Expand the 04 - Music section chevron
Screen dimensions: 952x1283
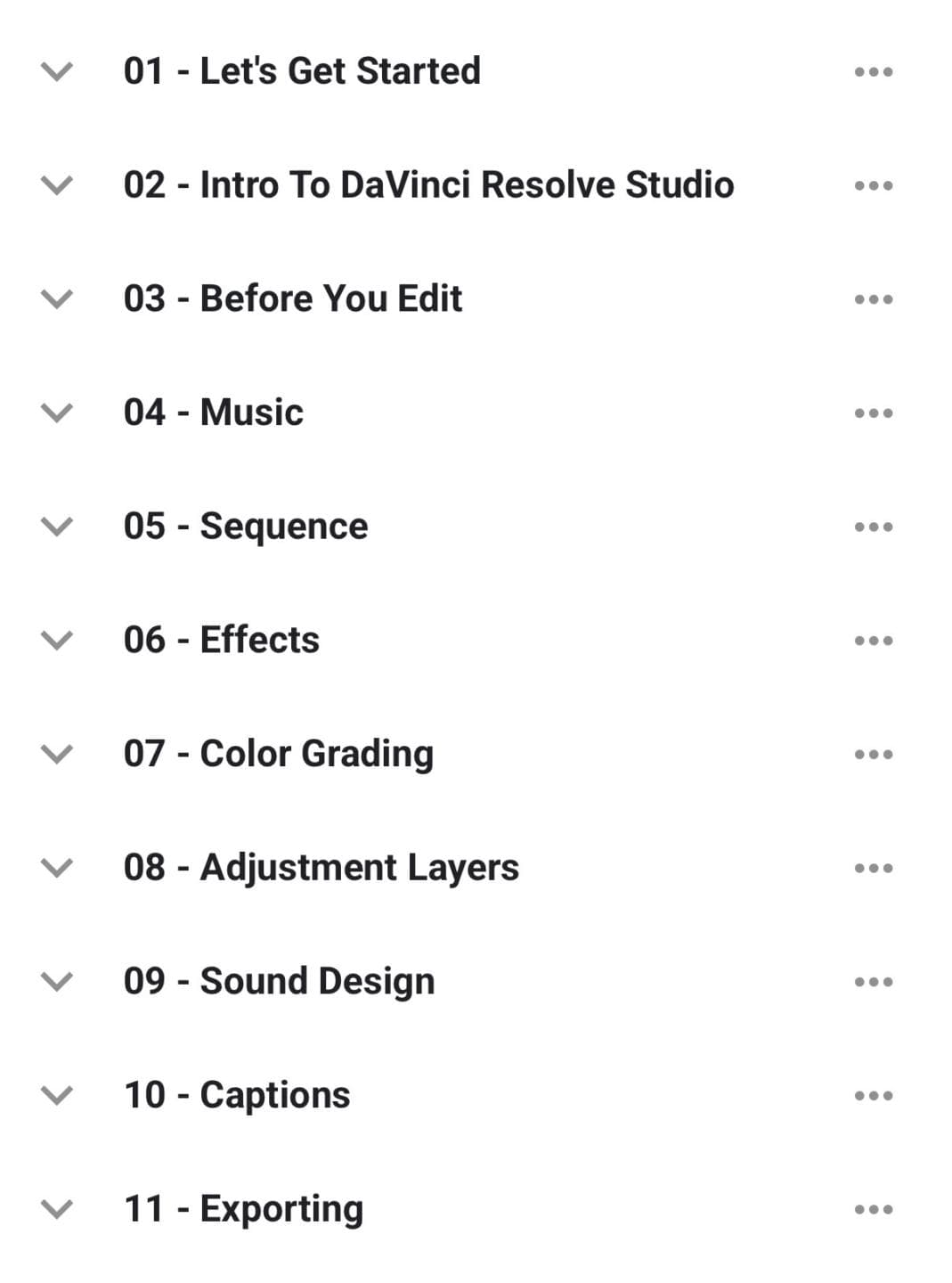(x=57, y=413)
